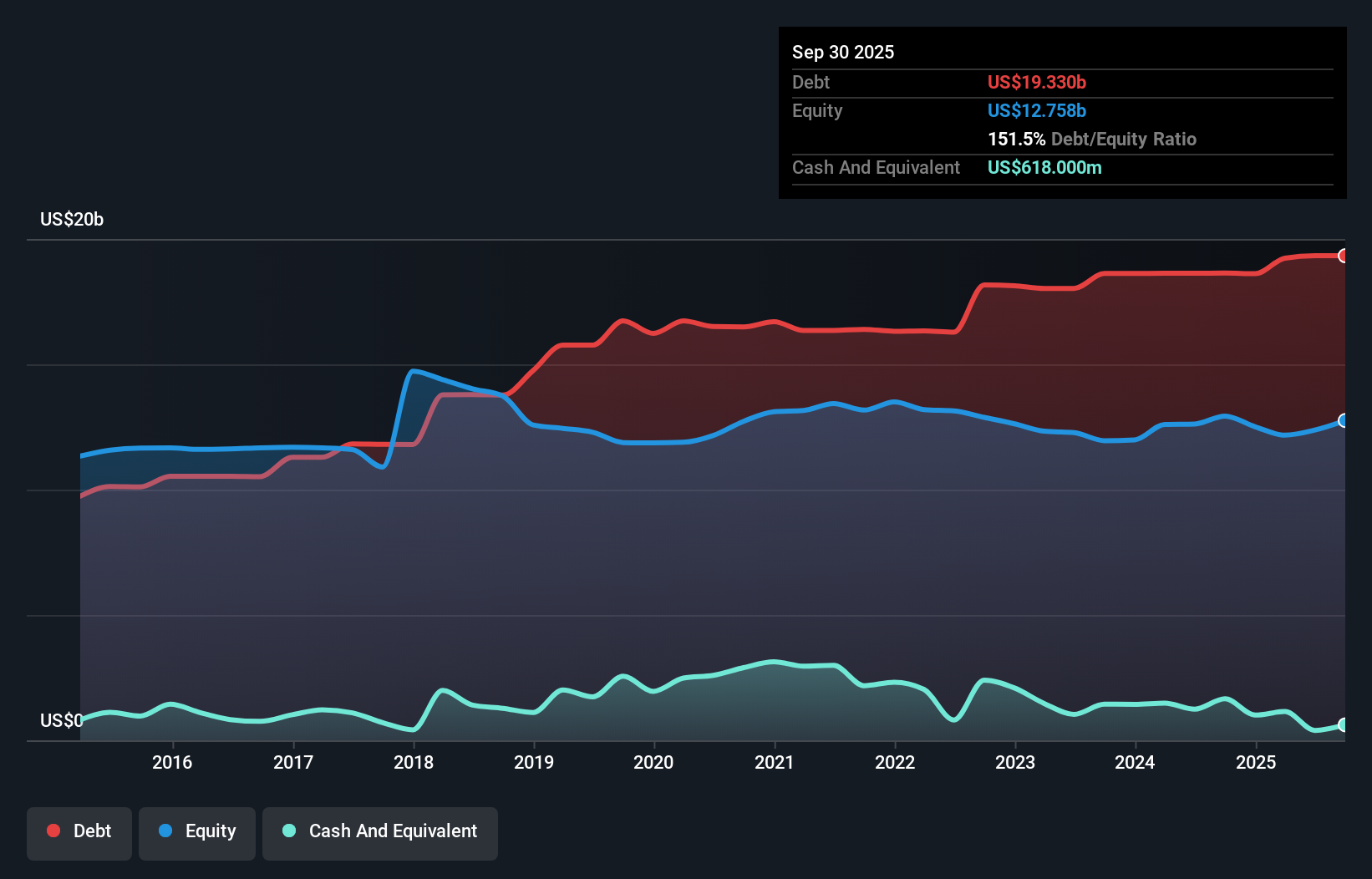Click the 2022 x-axis label
Viewport: 1372px width, 879px height.
[895, 762]
